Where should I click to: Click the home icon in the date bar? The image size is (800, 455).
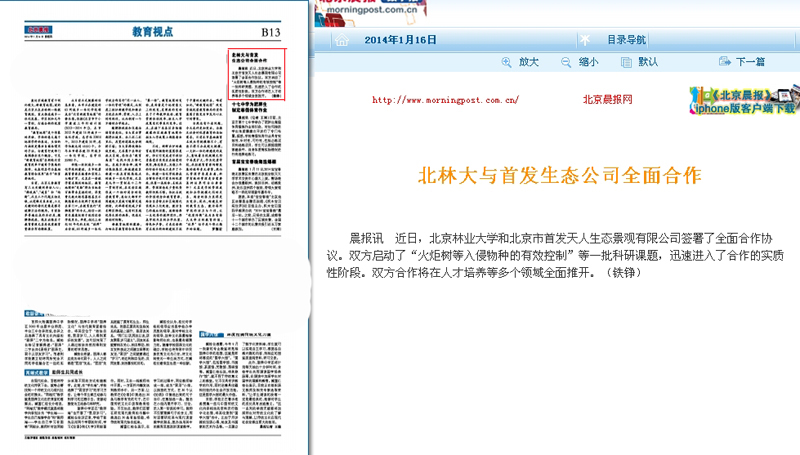(x=342, y=40)
